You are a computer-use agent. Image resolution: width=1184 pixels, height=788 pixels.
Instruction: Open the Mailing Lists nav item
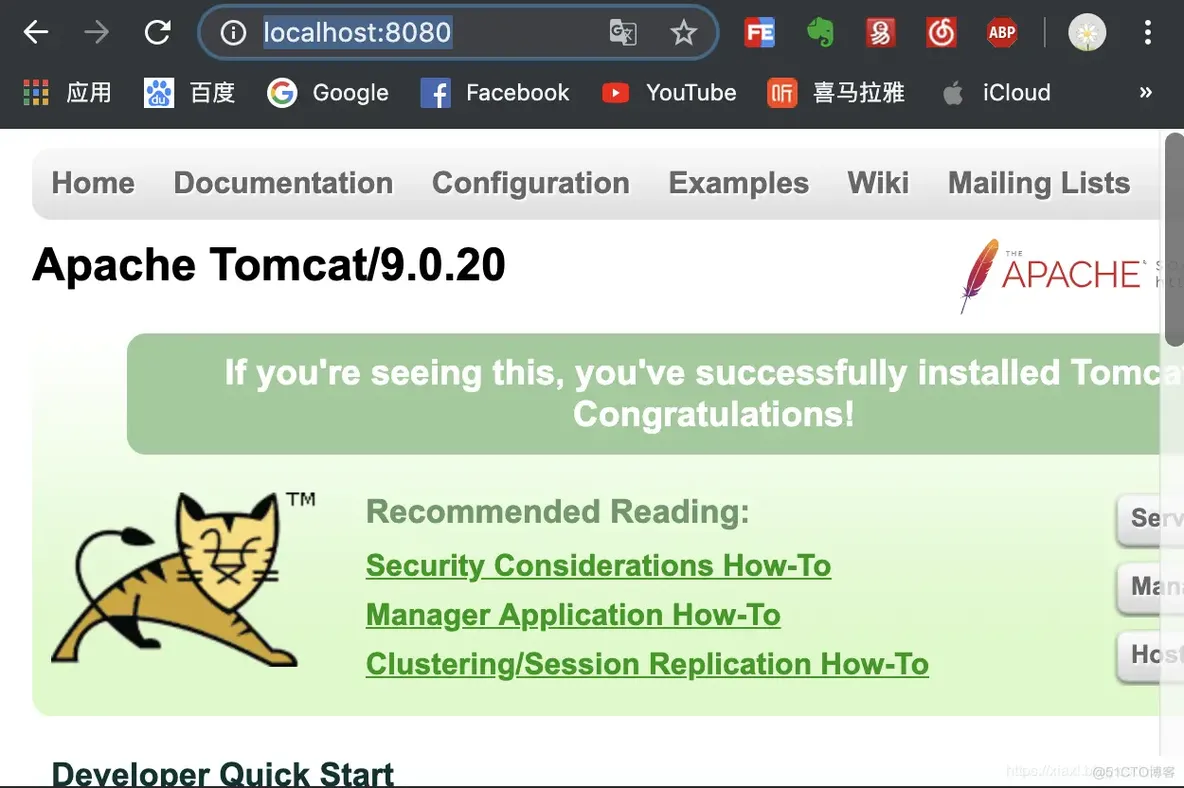pyautogui.click(x=1039, y=183)
